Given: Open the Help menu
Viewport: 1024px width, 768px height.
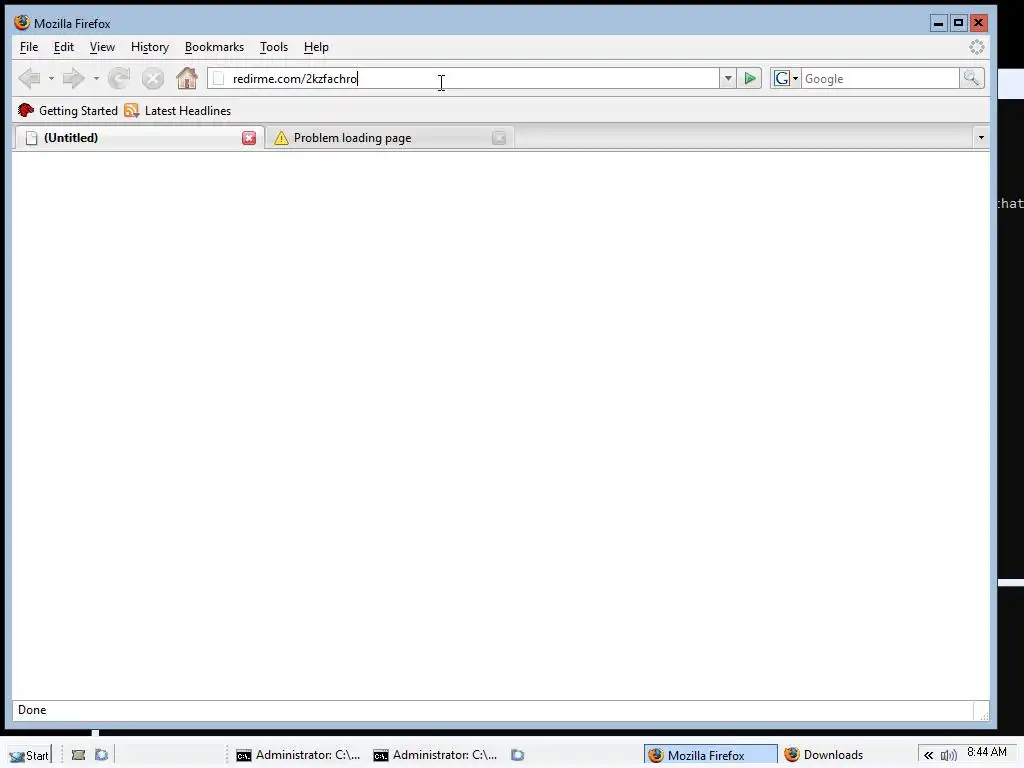Looking at the screenshot, I should (316, 47).
